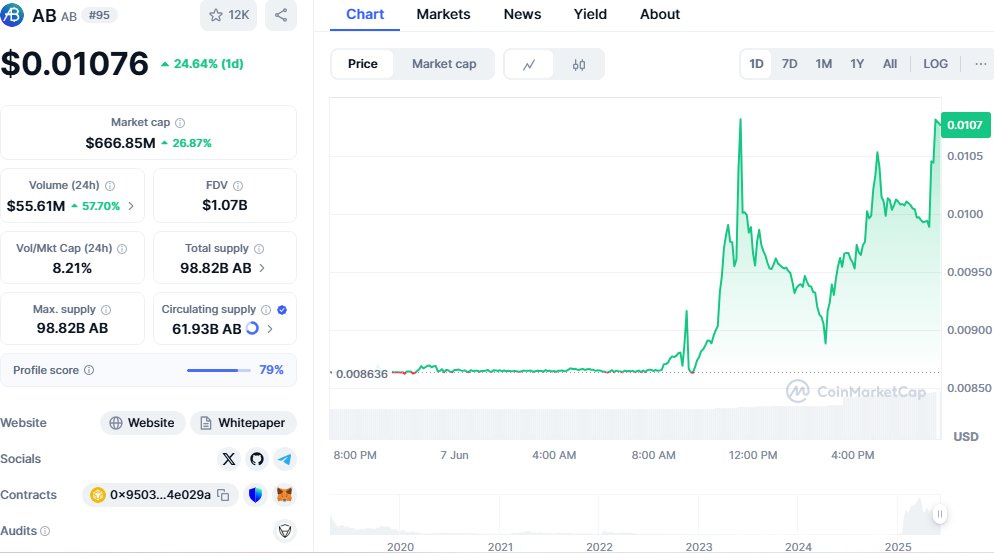Image resolution: width=994 pixels, height=553 pixels.
Task: Switch to candlestick chart view
Action: 579,64
